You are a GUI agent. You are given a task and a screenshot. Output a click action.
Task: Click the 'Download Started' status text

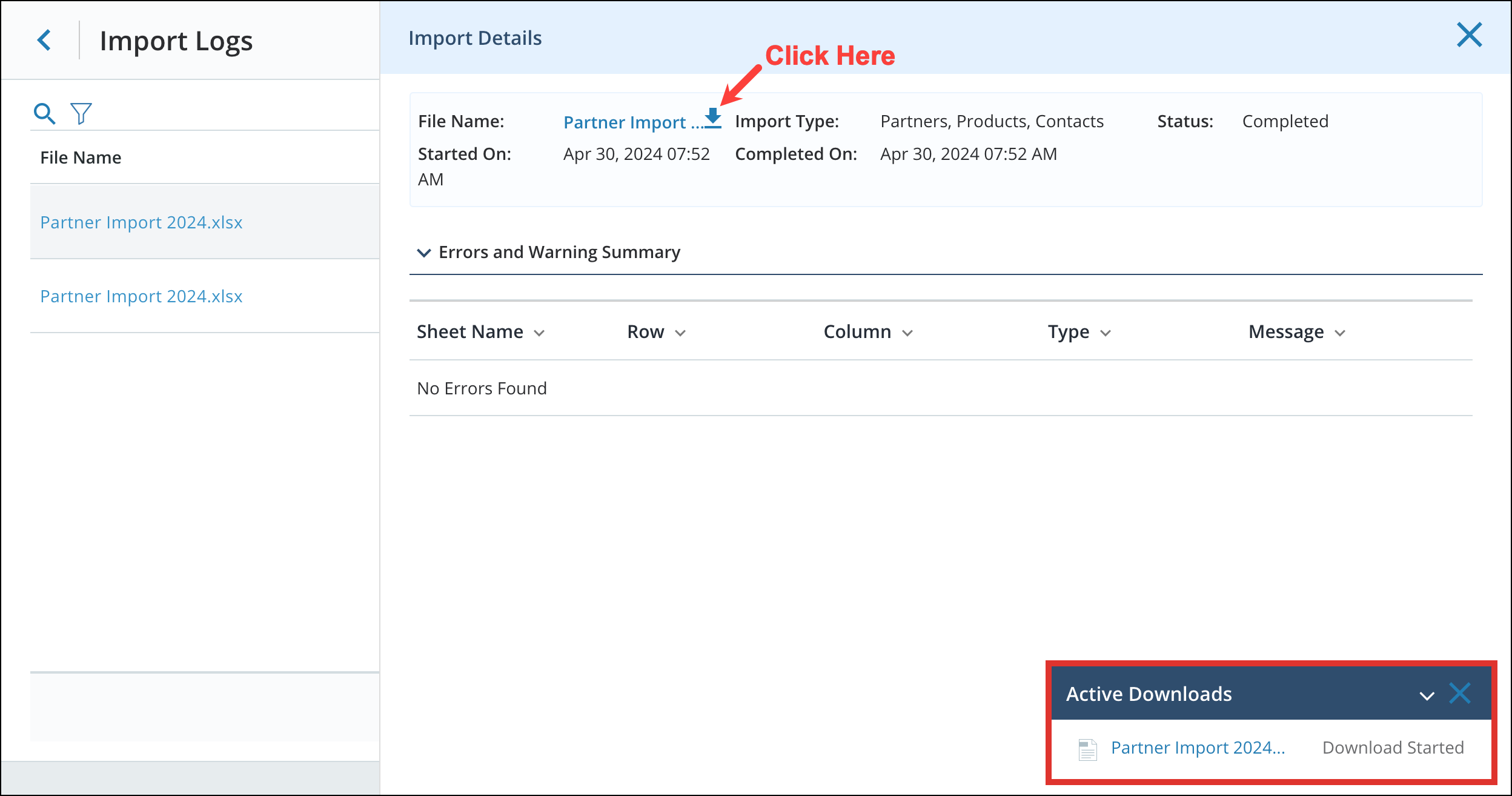1393,748
